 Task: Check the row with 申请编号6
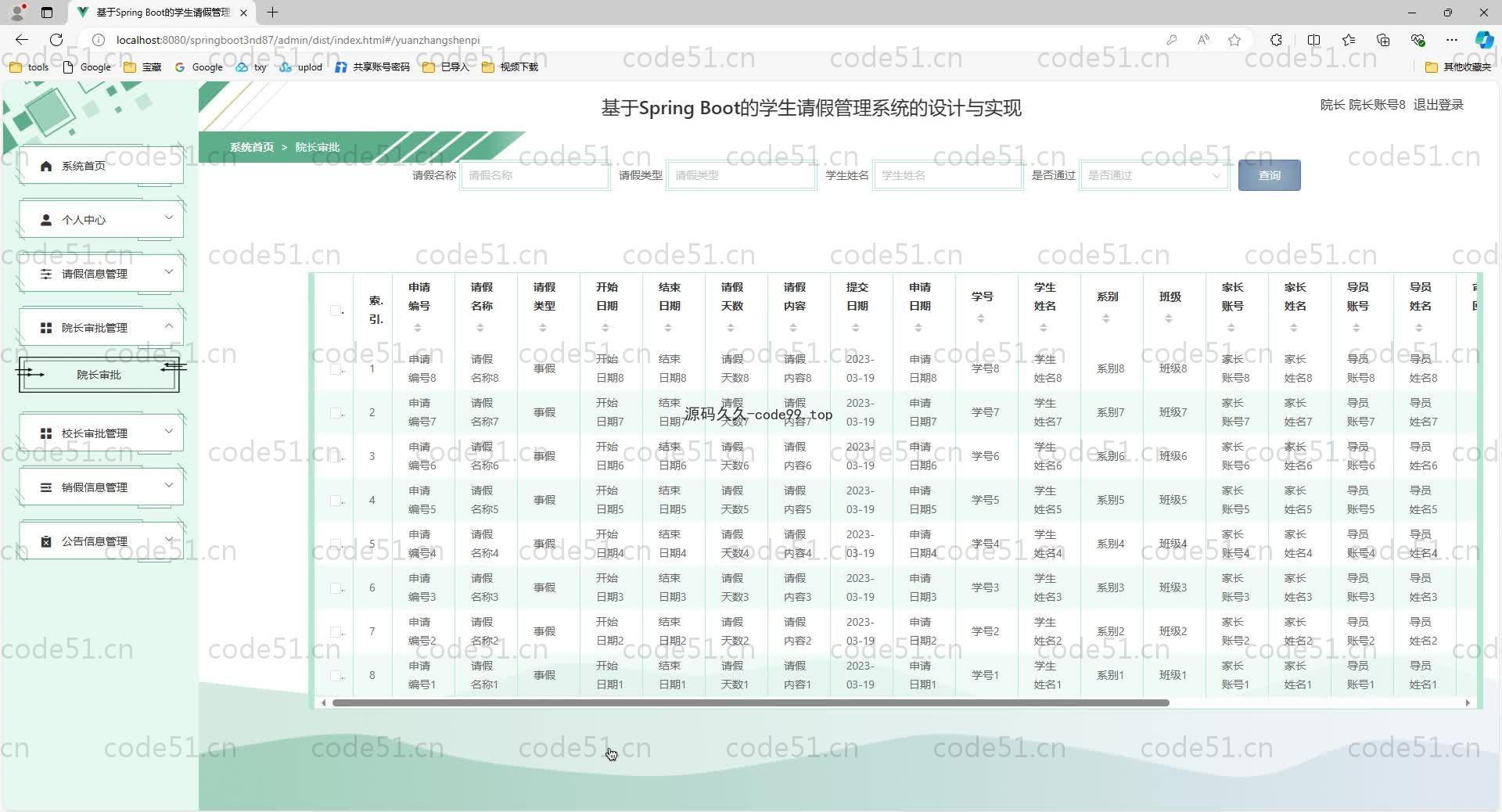(335, 456)
